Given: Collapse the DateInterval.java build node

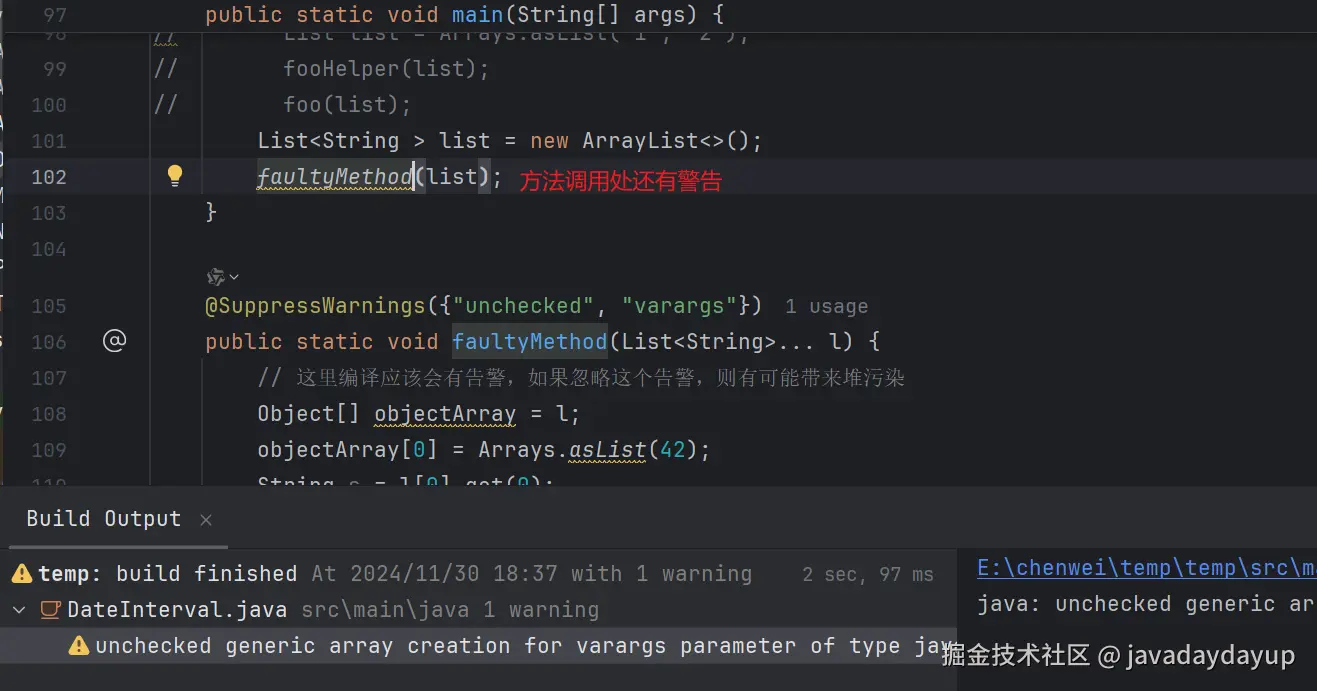Looking at the screenshot, I should click(x=20, y=610).
